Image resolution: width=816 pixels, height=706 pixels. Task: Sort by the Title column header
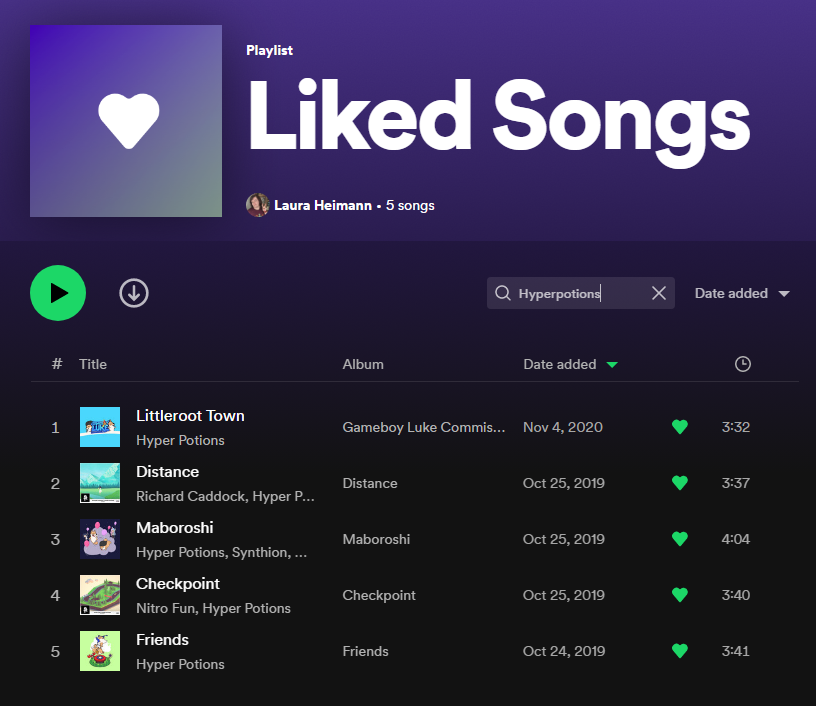pyautogui.click(x=93, y=364)
